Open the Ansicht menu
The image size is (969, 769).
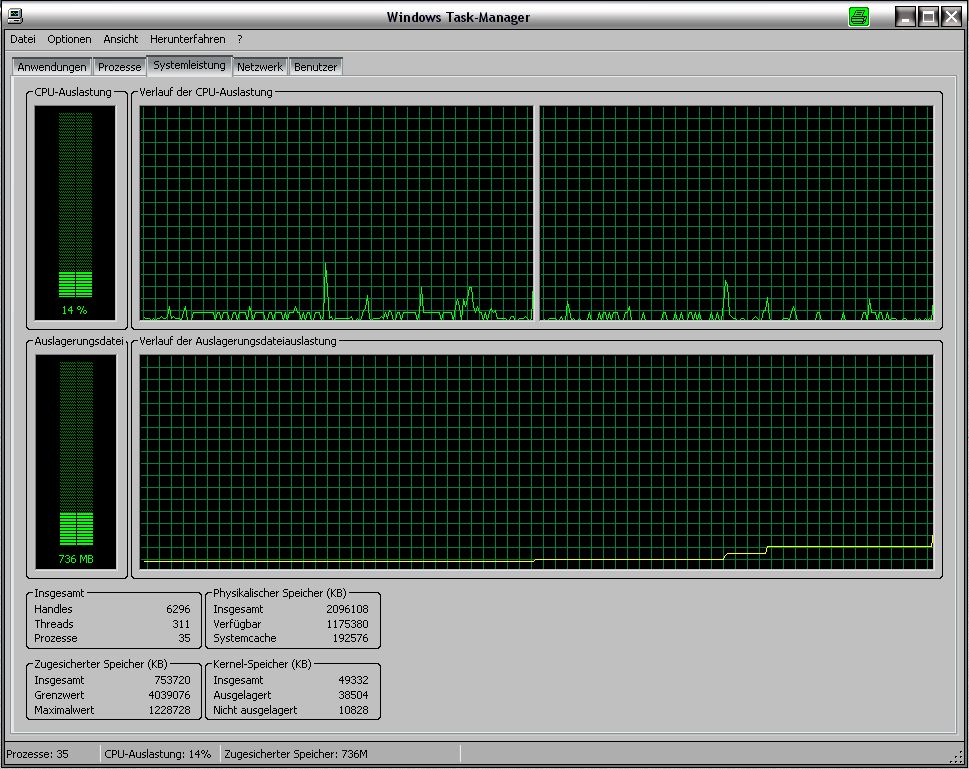(x=121, y=39)
